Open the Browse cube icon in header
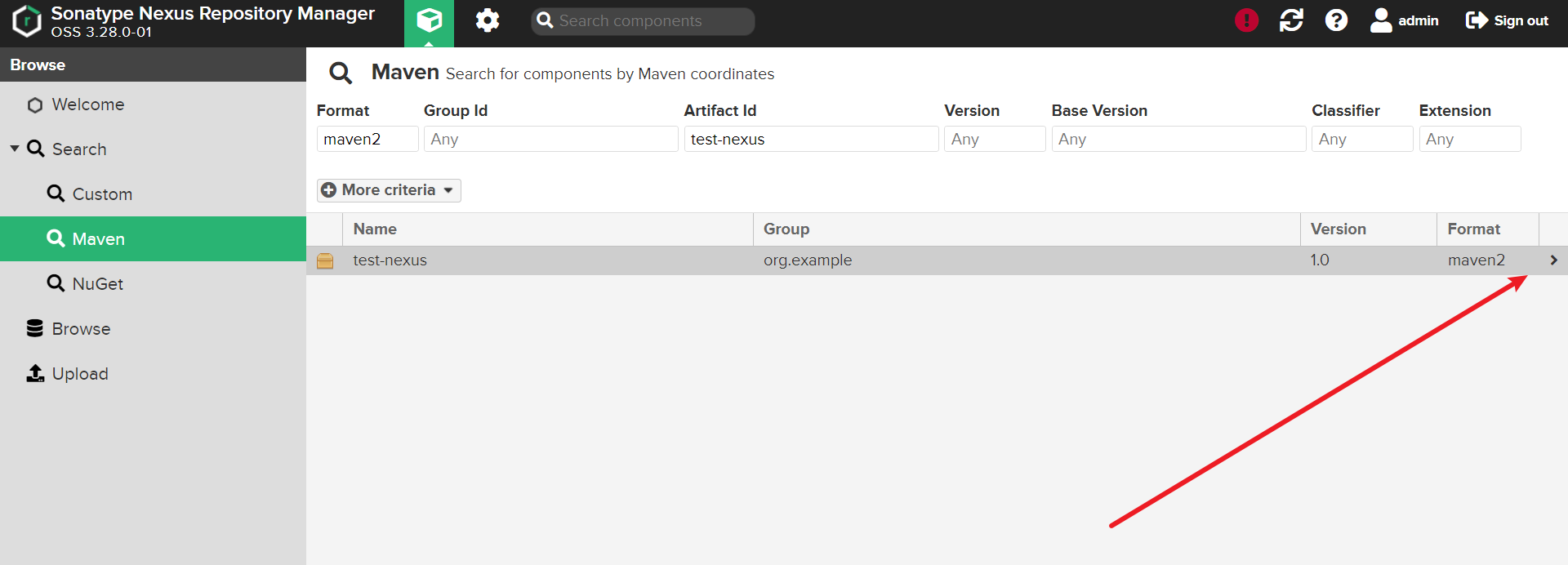Screen dimensions: 1568x565 pyautogui.click(x=429, y=21)
